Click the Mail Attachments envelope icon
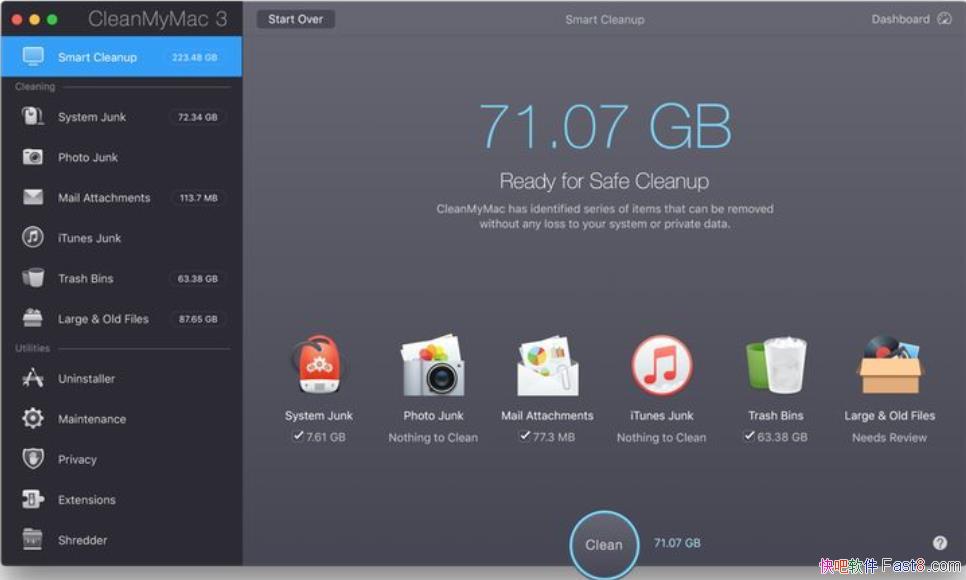The height and width of the screenshot is (580, 966). pos(547,367)
